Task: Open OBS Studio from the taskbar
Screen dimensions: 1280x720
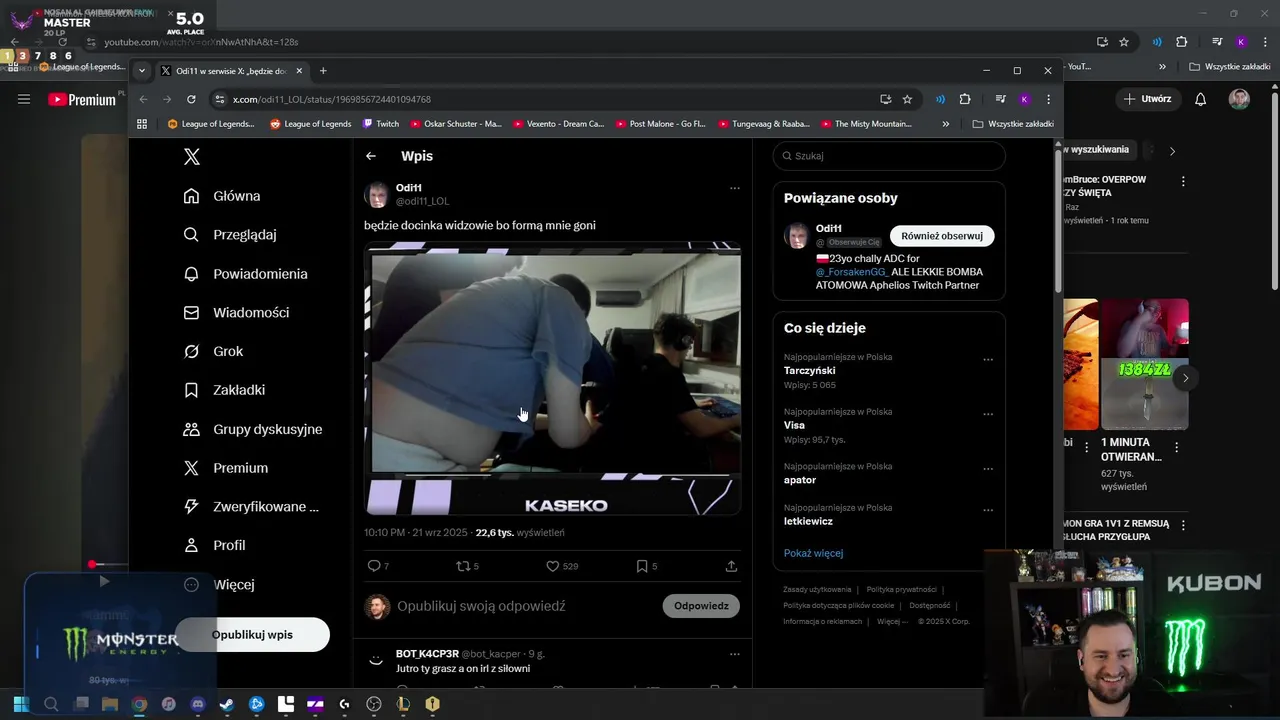Action: 374,704
